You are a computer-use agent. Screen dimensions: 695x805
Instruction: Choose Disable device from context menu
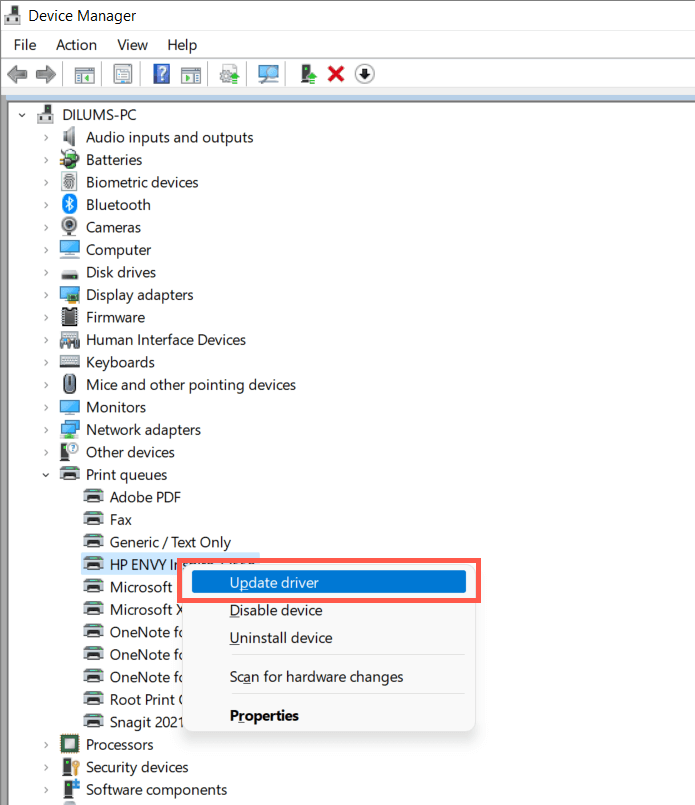point(329,610)
